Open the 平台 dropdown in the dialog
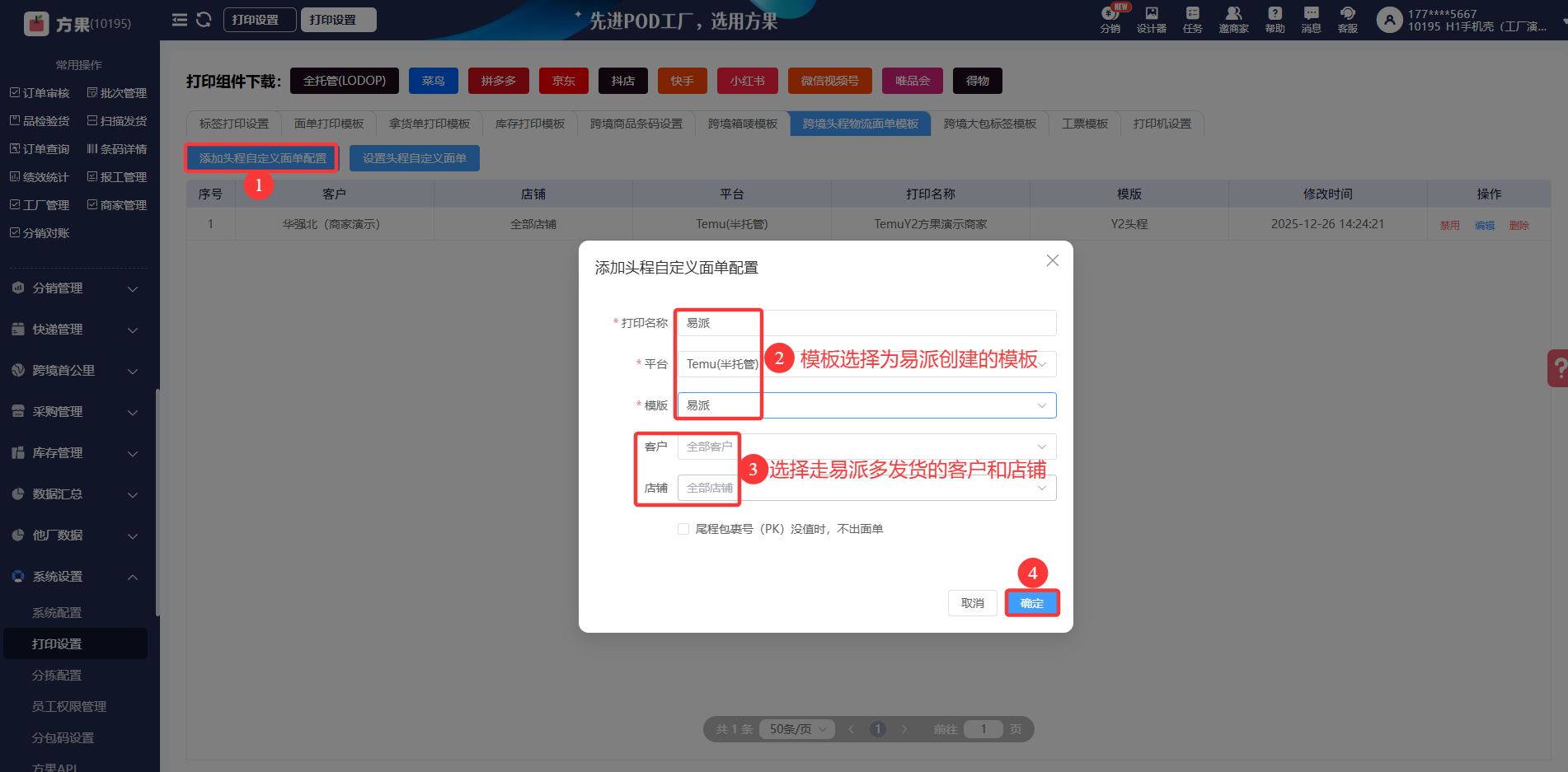The height and width of the screenshot is (772, 1568). tap(866, 364)
